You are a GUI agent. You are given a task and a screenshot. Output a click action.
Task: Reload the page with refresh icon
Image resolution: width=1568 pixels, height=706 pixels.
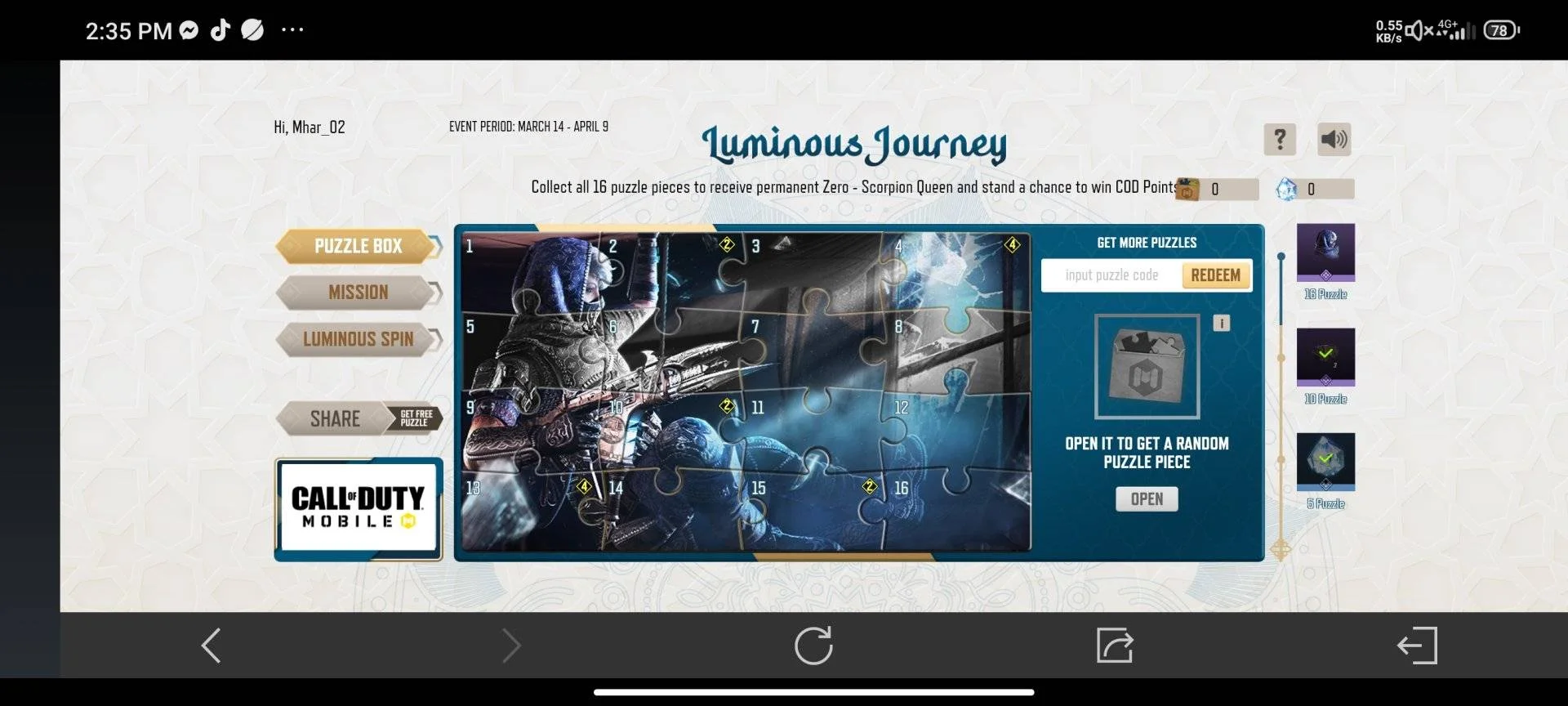pos(813,646)
